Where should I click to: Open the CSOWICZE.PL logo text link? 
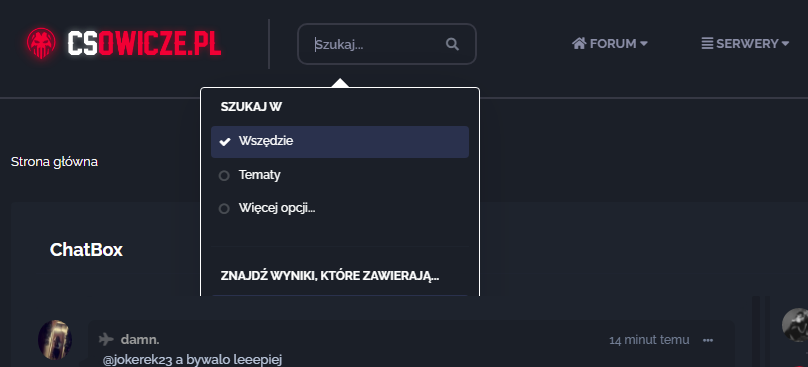[144, 44]
